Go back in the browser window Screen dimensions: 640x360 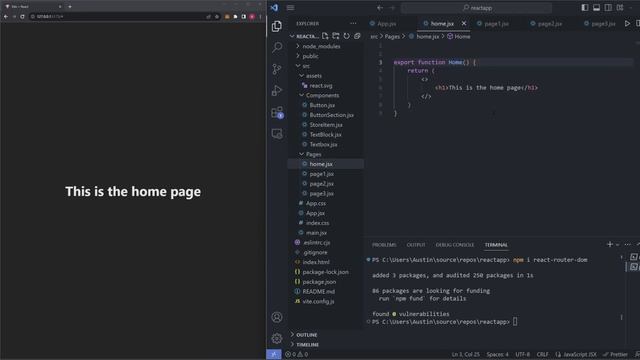tap(6, 16)
